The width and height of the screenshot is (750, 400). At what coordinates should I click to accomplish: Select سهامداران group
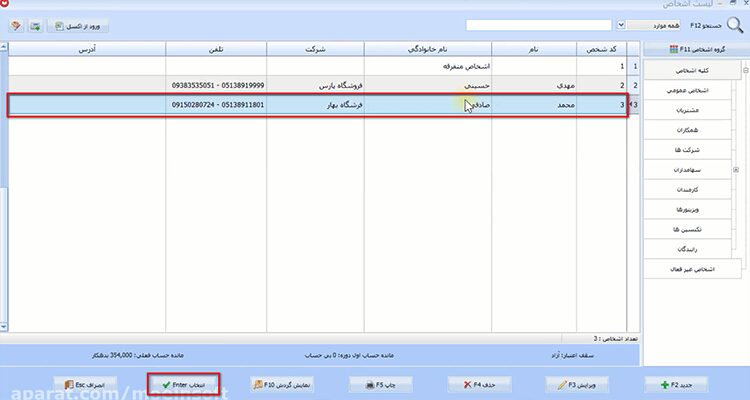coord(687,170)
